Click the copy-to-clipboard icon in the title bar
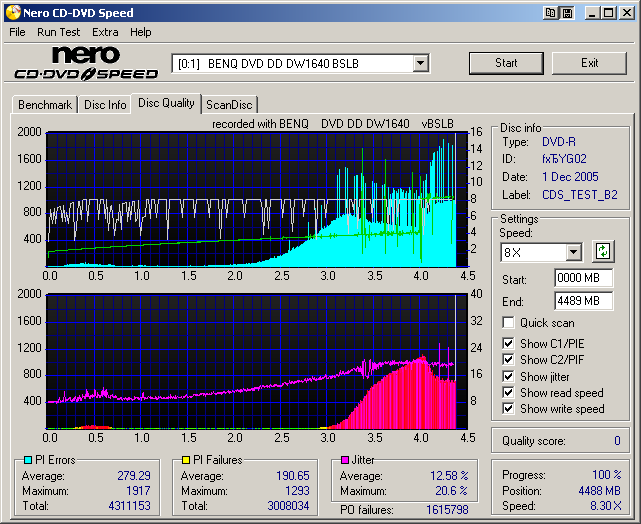 click(x=552, y=12)
